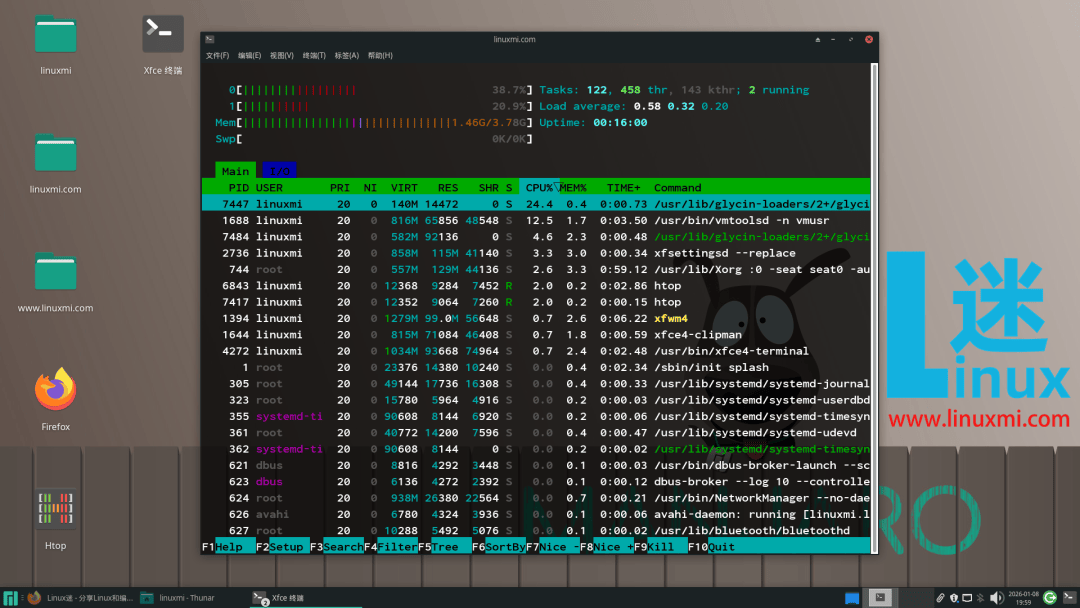
Task: Open the linuxmi folder on the desktop
Action: 55,33
